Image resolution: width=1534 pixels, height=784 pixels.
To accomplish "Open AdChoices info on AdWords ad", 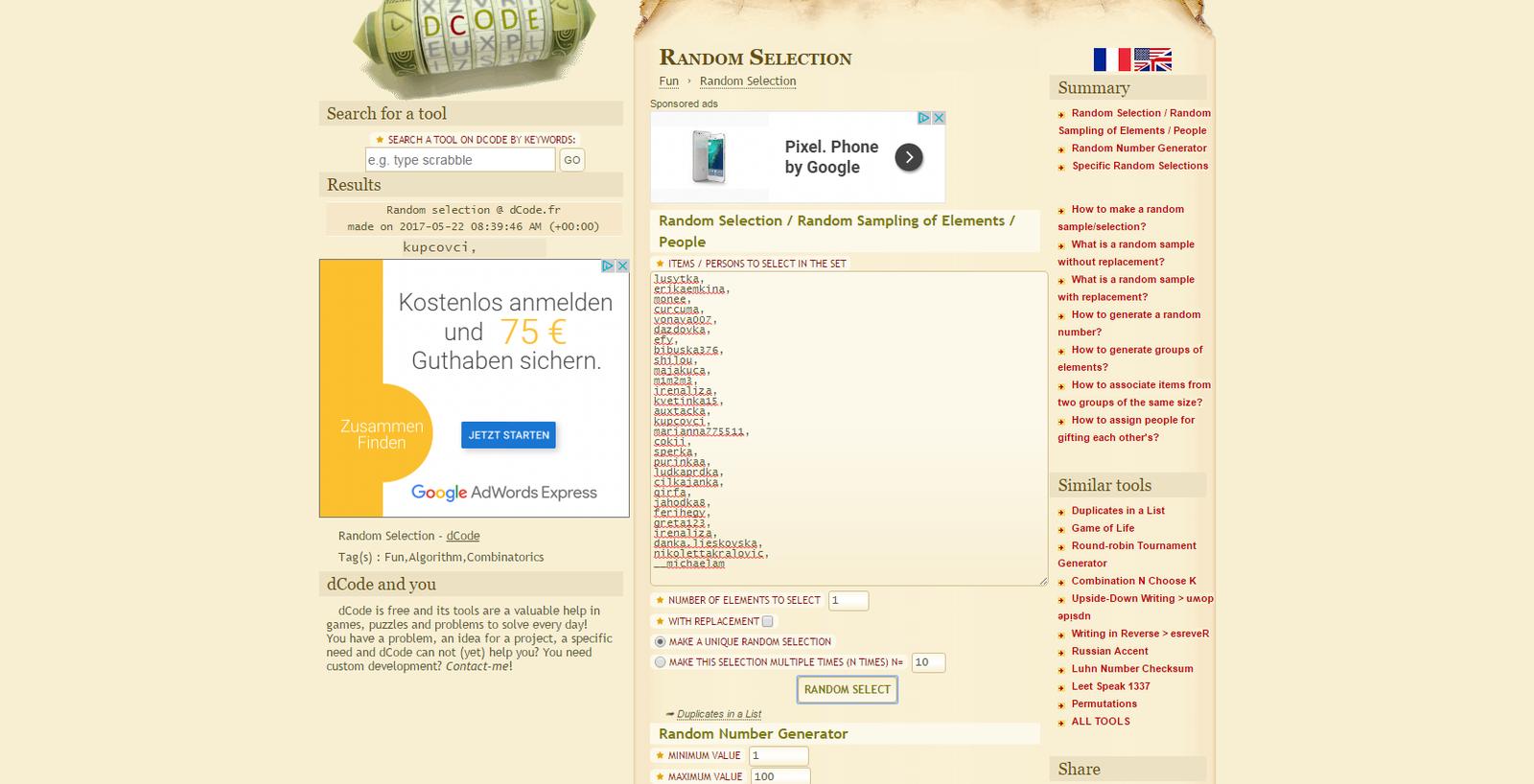I will (607, 266).
